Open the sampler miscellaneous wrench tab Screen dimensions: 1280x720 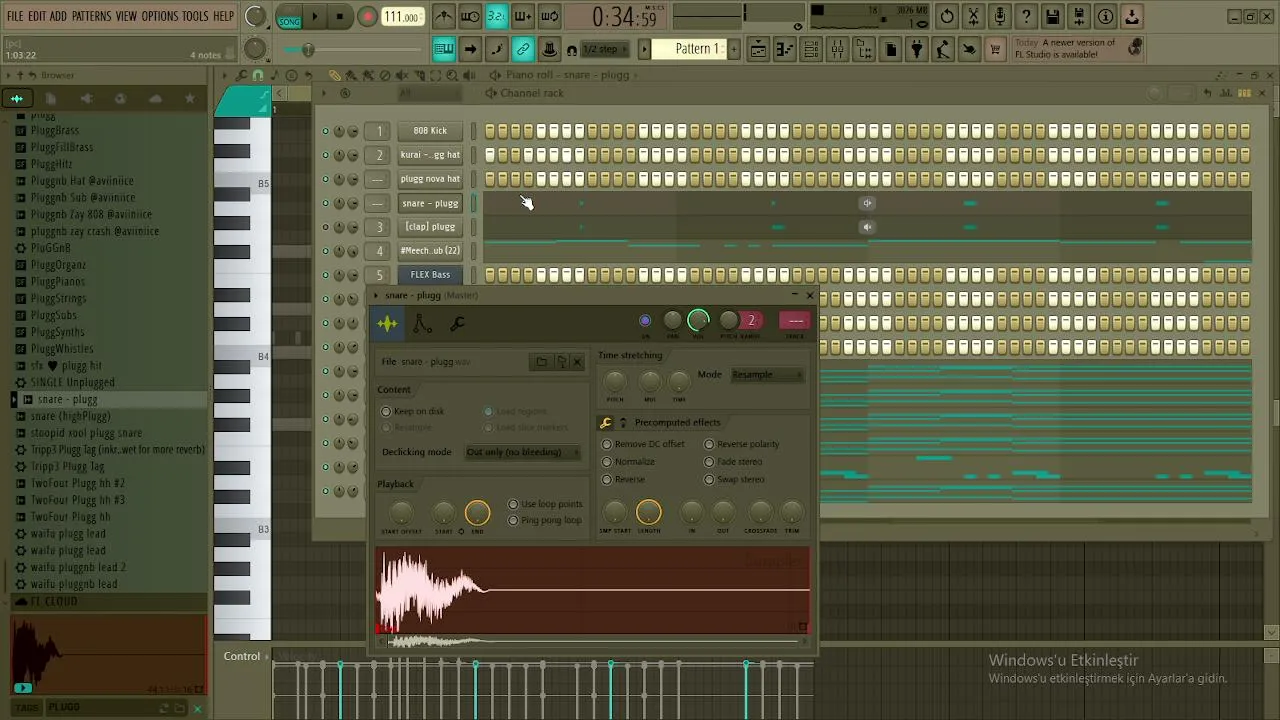[457, 323]
